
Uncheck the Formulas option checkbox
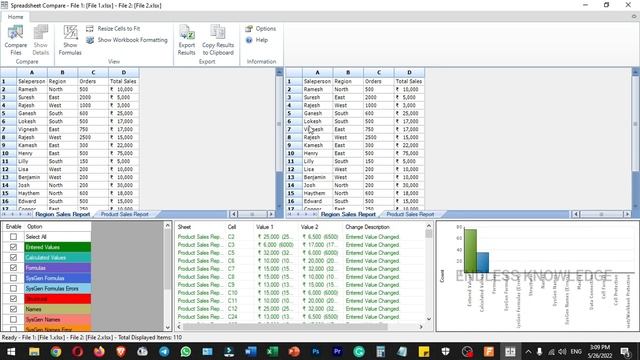pyautogui.click(x=13, y=268)
